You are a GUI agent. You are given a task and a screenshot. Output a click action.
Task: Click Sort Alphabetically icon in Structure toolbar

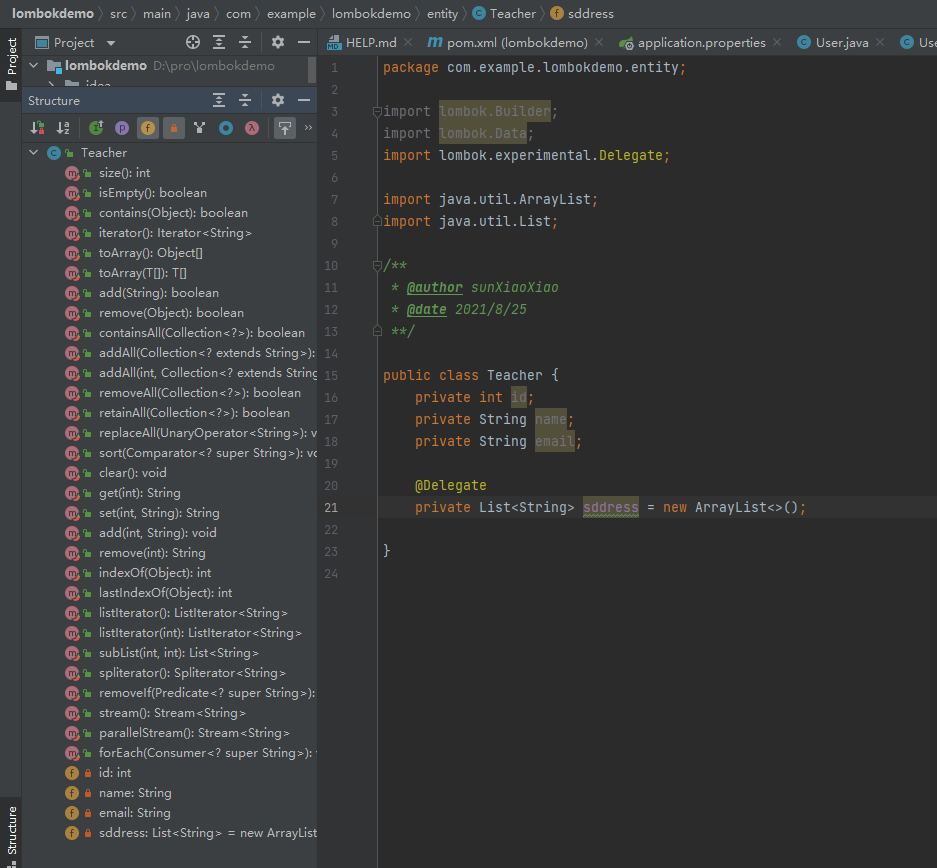pos(63,128)
